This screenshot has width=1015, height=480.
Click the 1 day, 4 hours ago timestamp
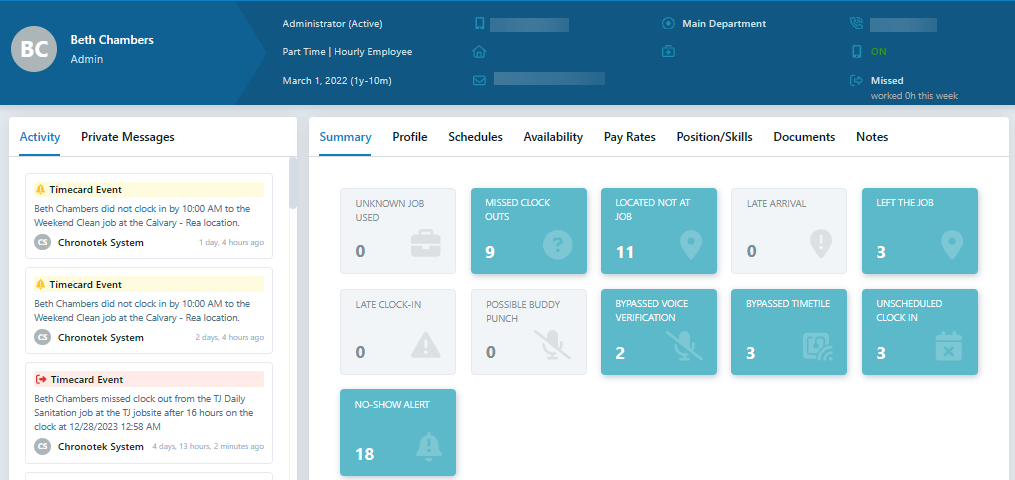tap(231, 243)
